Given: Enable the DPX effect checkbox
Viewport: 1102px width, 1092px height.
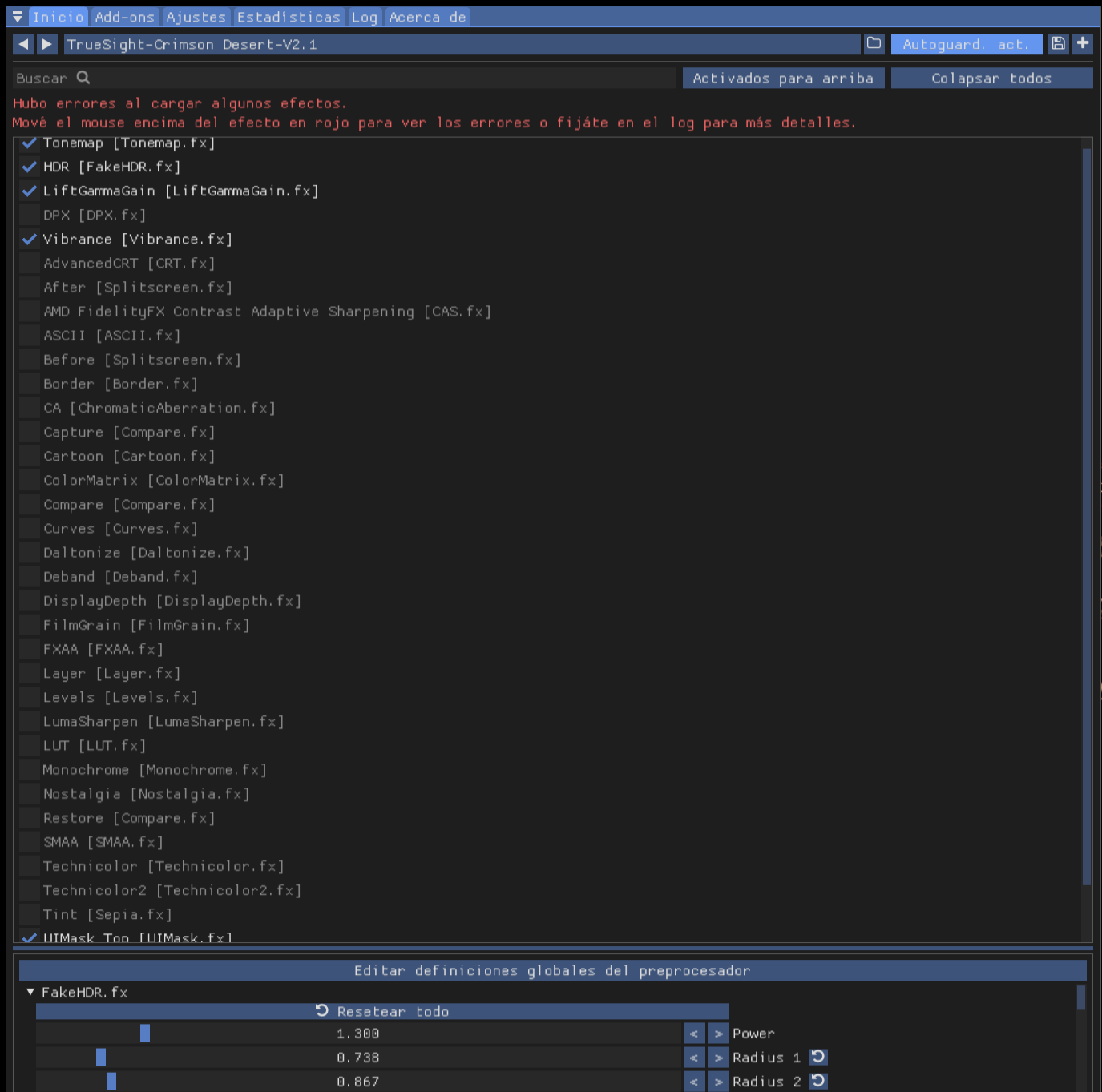Looking at the screenshot, I should pos(30,216).
